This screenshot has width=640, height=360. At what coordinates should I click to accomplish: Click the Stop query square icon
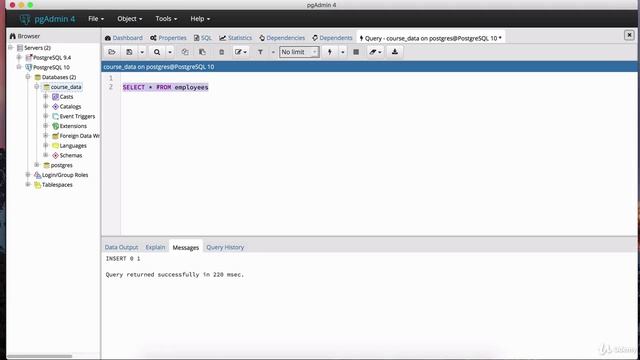coord(356,52)
